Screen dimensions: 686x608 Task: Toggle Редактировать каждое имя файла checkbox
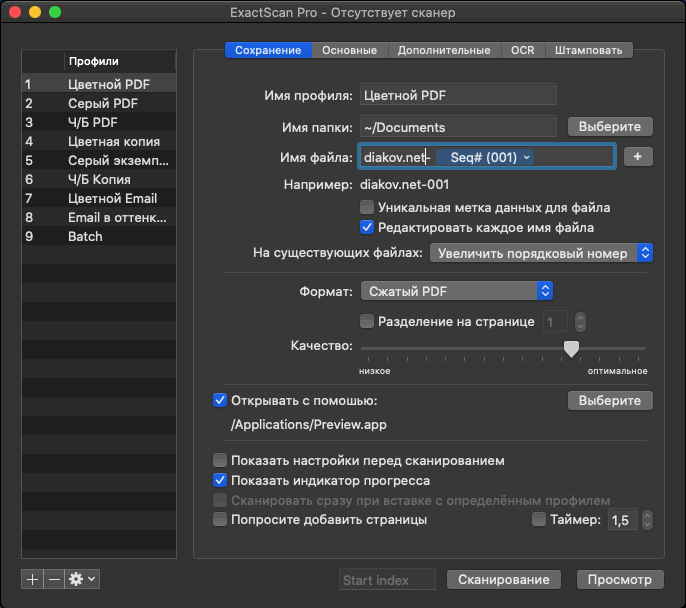pos(367,228)
